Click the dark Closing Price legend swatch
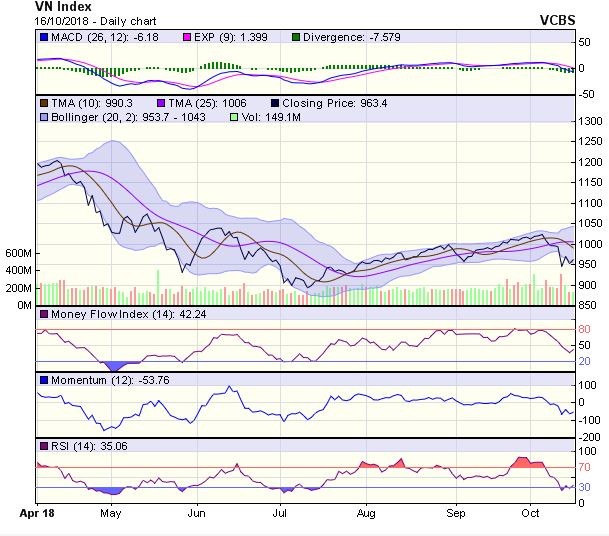This screenshot has width=609, height=536. pos(275,103)
